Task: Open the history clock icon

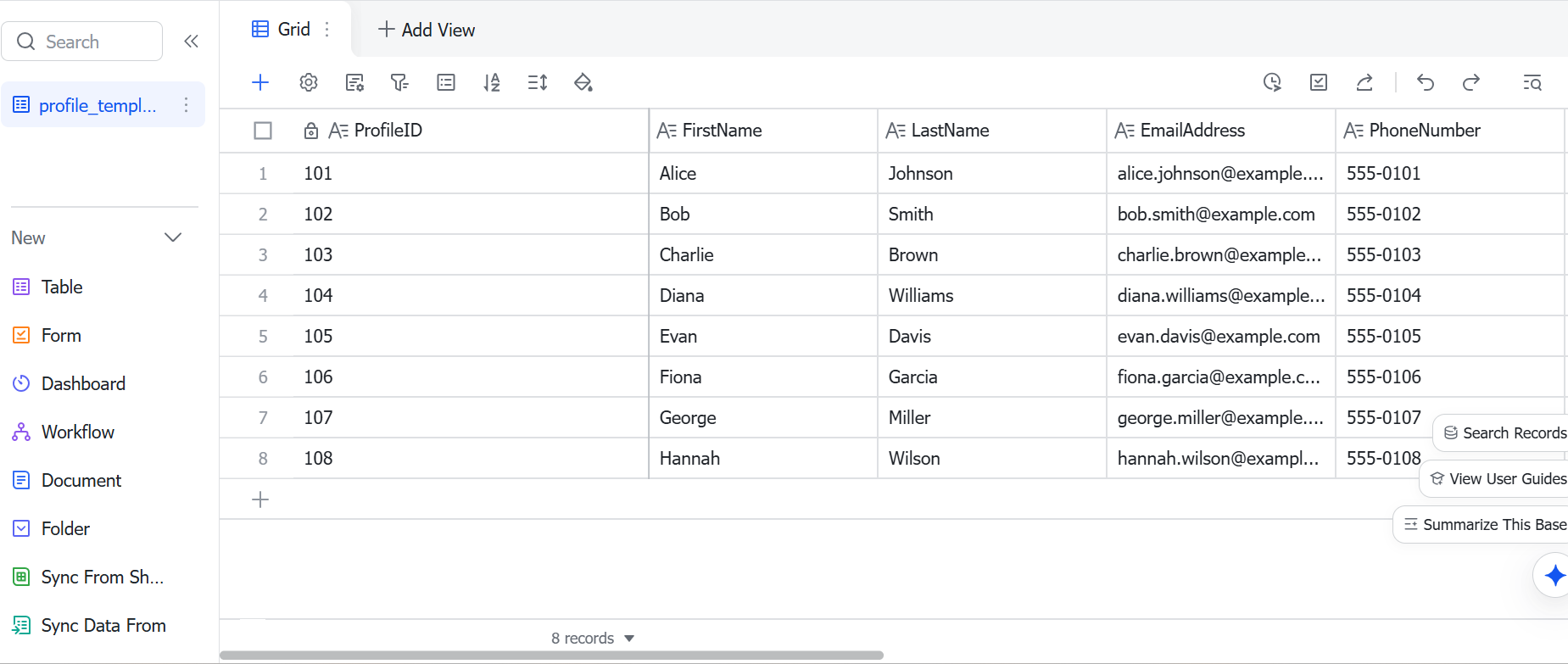Action: click(1272, 82)
